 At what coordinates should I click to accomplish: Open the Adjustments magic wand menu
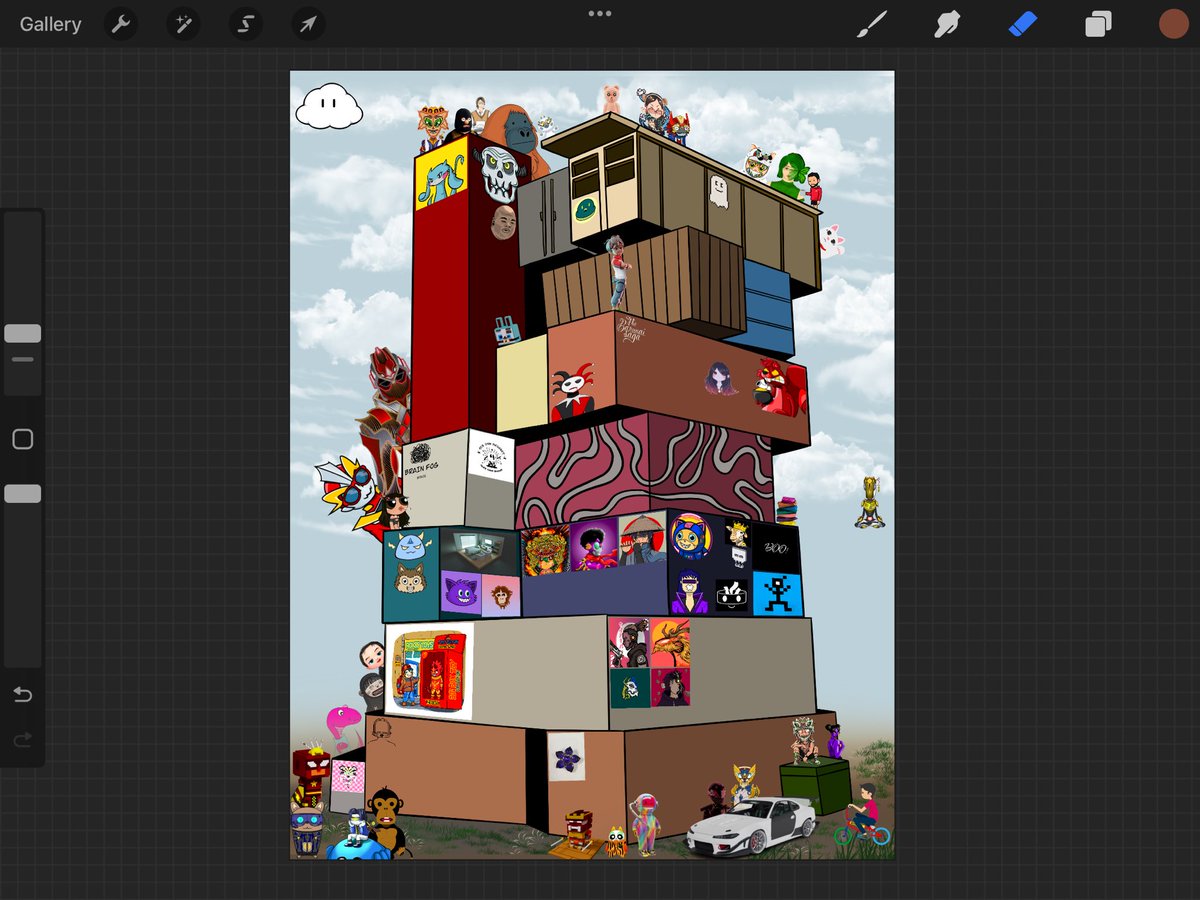point(183,24)
